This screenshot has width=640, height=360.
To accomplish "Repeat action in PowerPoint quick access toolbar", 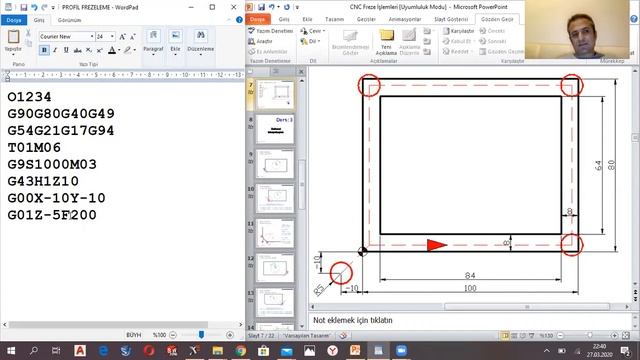I will tap(287, 7).
